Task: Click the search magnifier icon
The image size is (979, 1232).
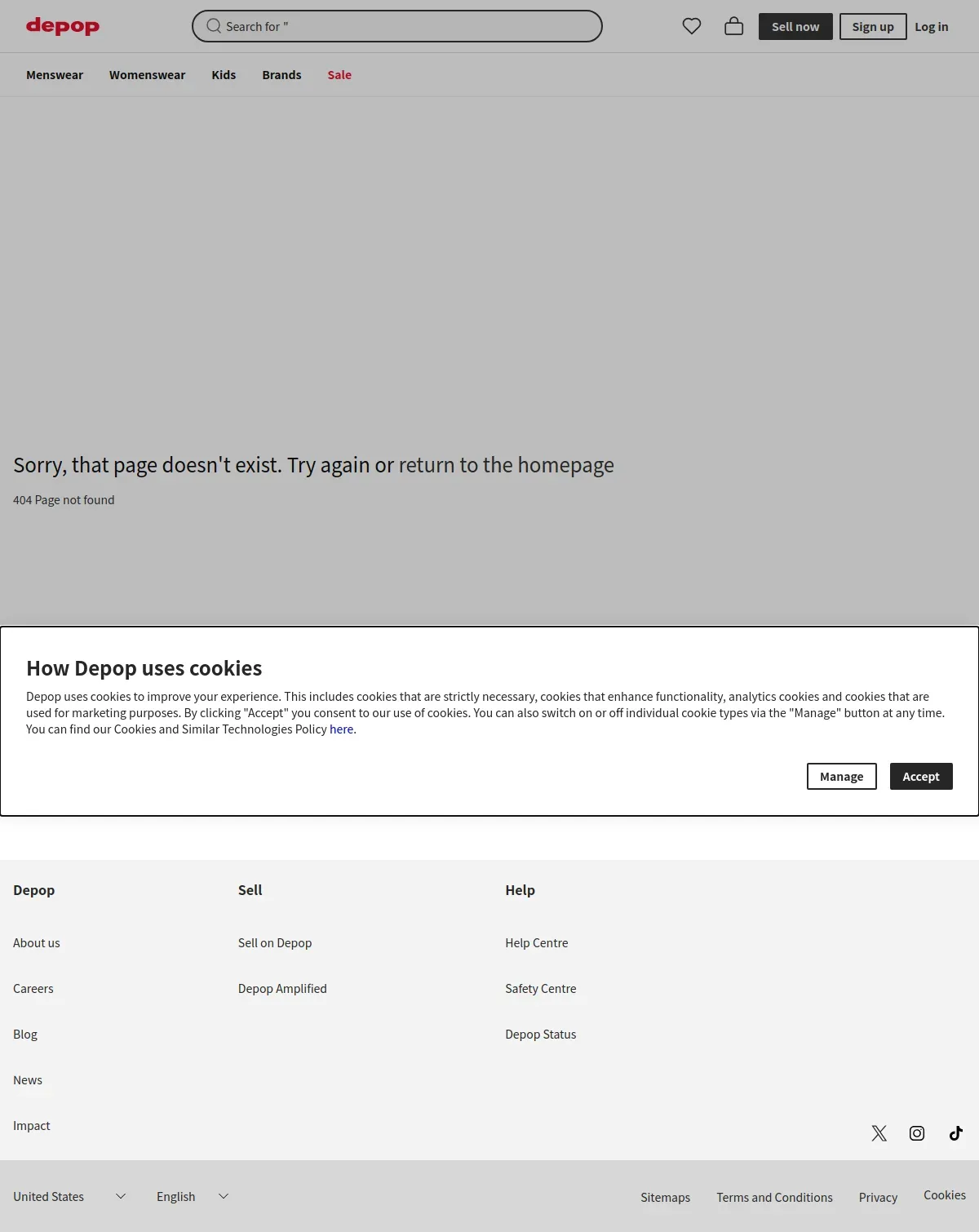Action: pos(214,26)
